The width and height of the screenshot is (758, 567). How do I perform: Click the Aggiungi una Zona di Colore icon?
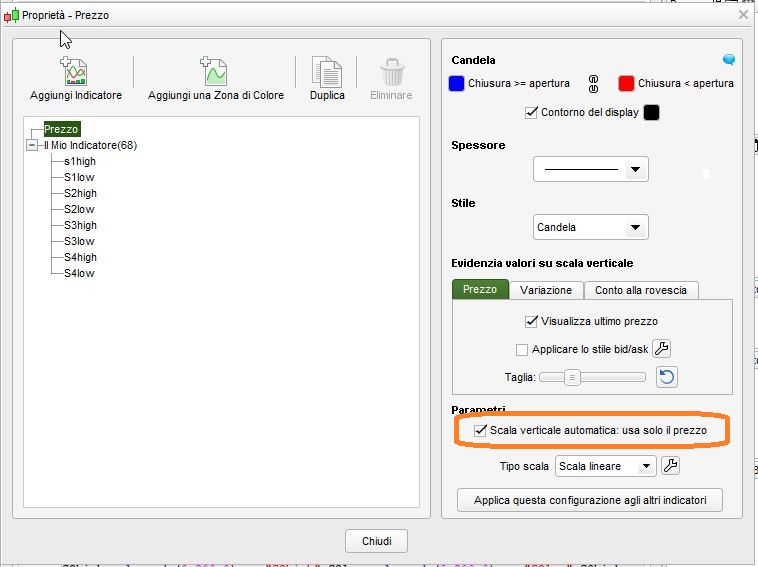(x=214, y=71)
